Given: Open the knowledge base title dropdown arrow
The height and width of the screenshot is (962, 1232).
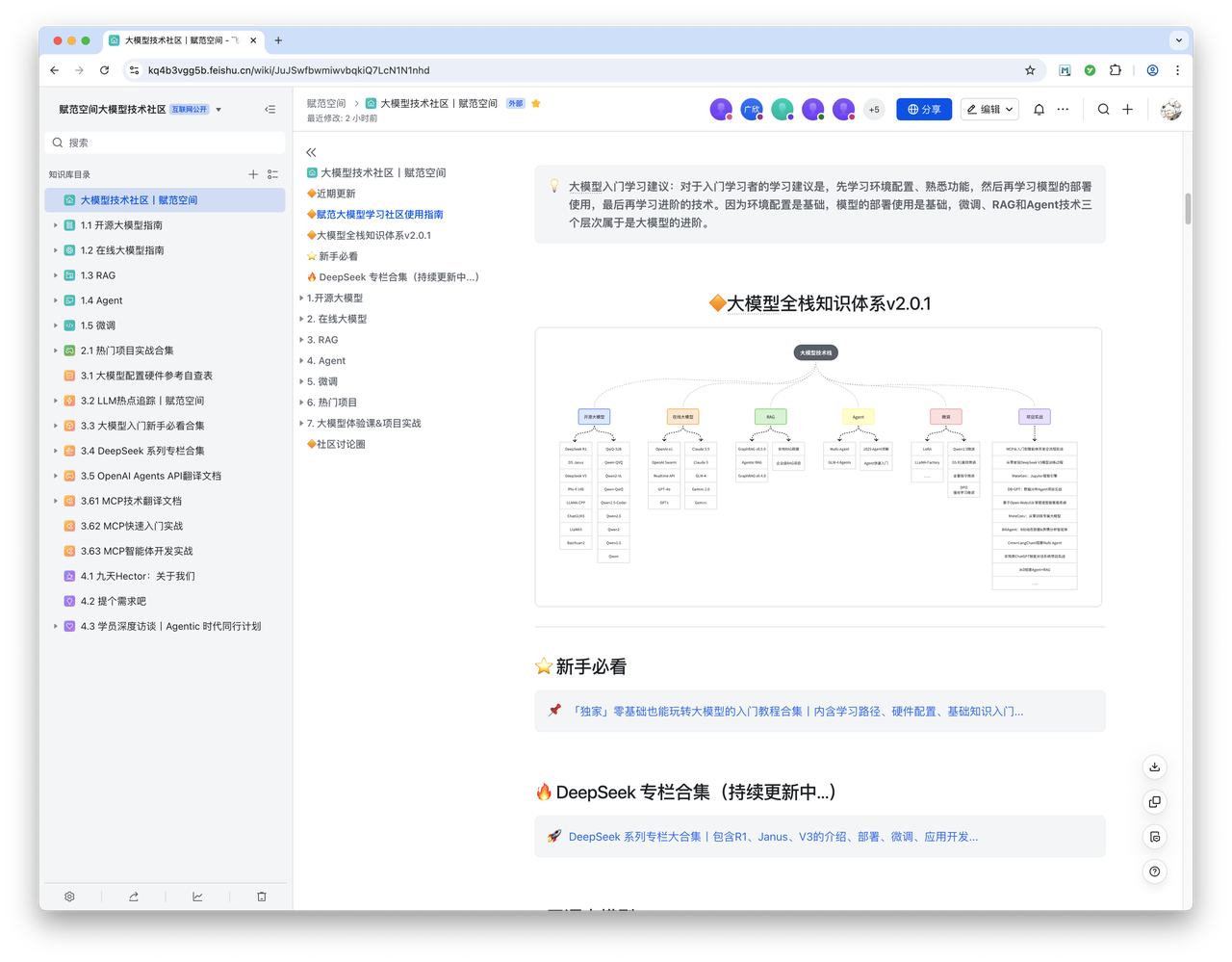Looking at the screenshot, I should click(218, 110).
